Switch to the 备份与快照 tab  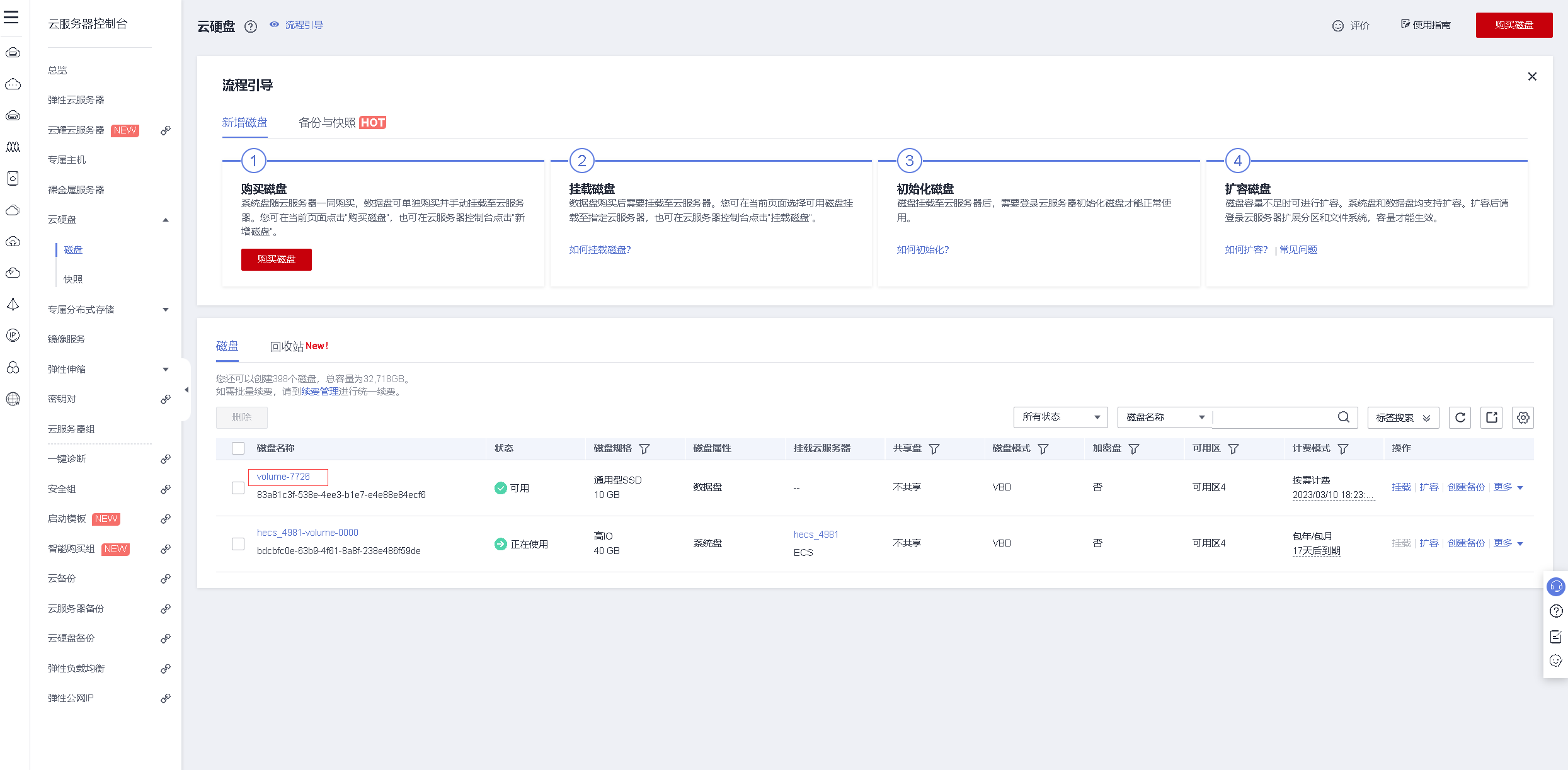point(328,123)
